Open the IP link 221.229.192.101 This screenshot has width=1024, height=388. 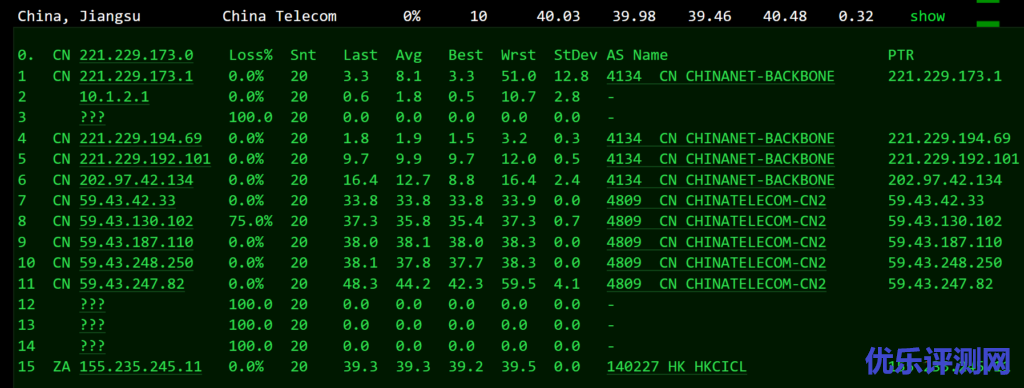(145, 159)
